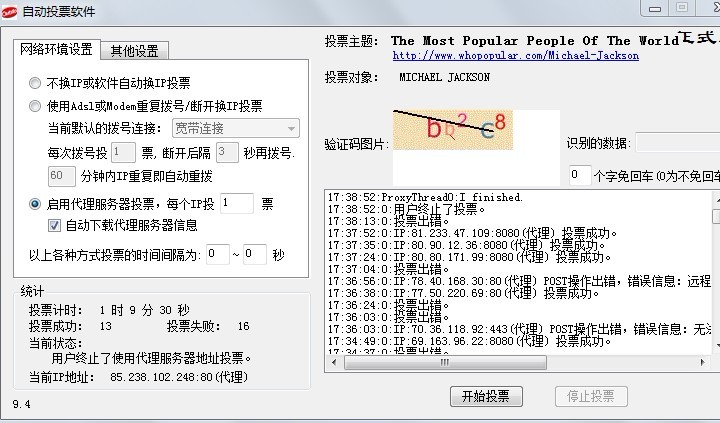Click the log horizontal scrollbar right arrow
This screenshot has width=720, height=423.
[703, 362]
